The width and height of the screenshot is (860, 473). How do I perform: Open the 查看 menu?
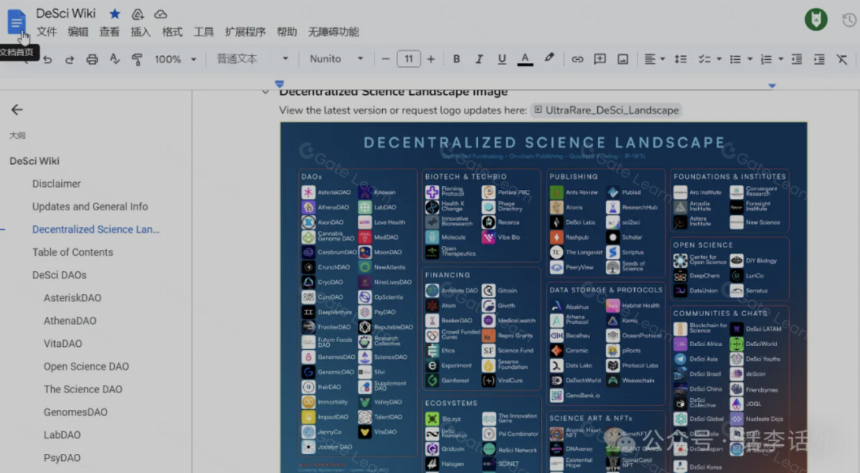[x=109, y=32]
